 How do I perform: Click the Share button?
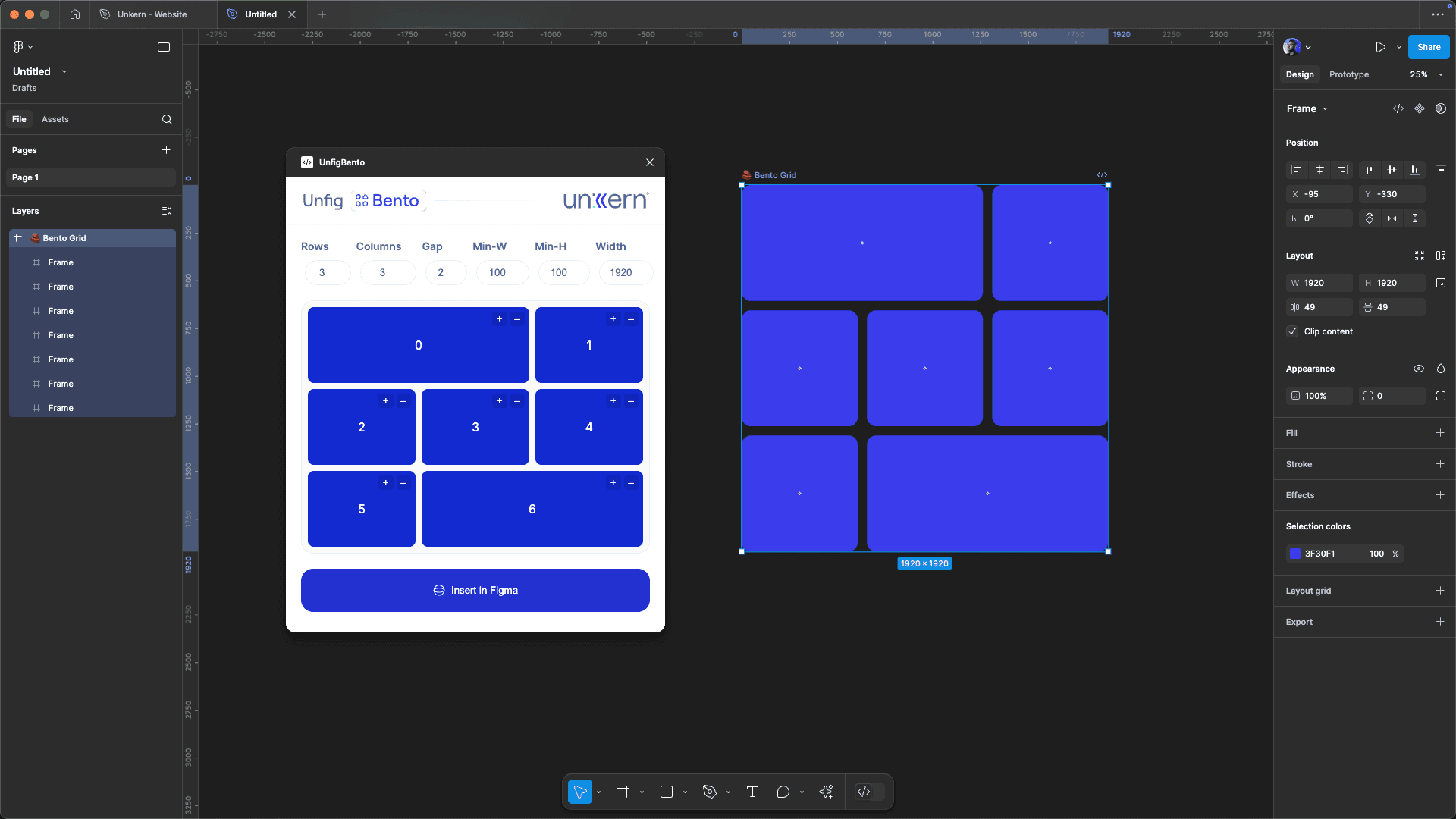[x=1428, y=47]
